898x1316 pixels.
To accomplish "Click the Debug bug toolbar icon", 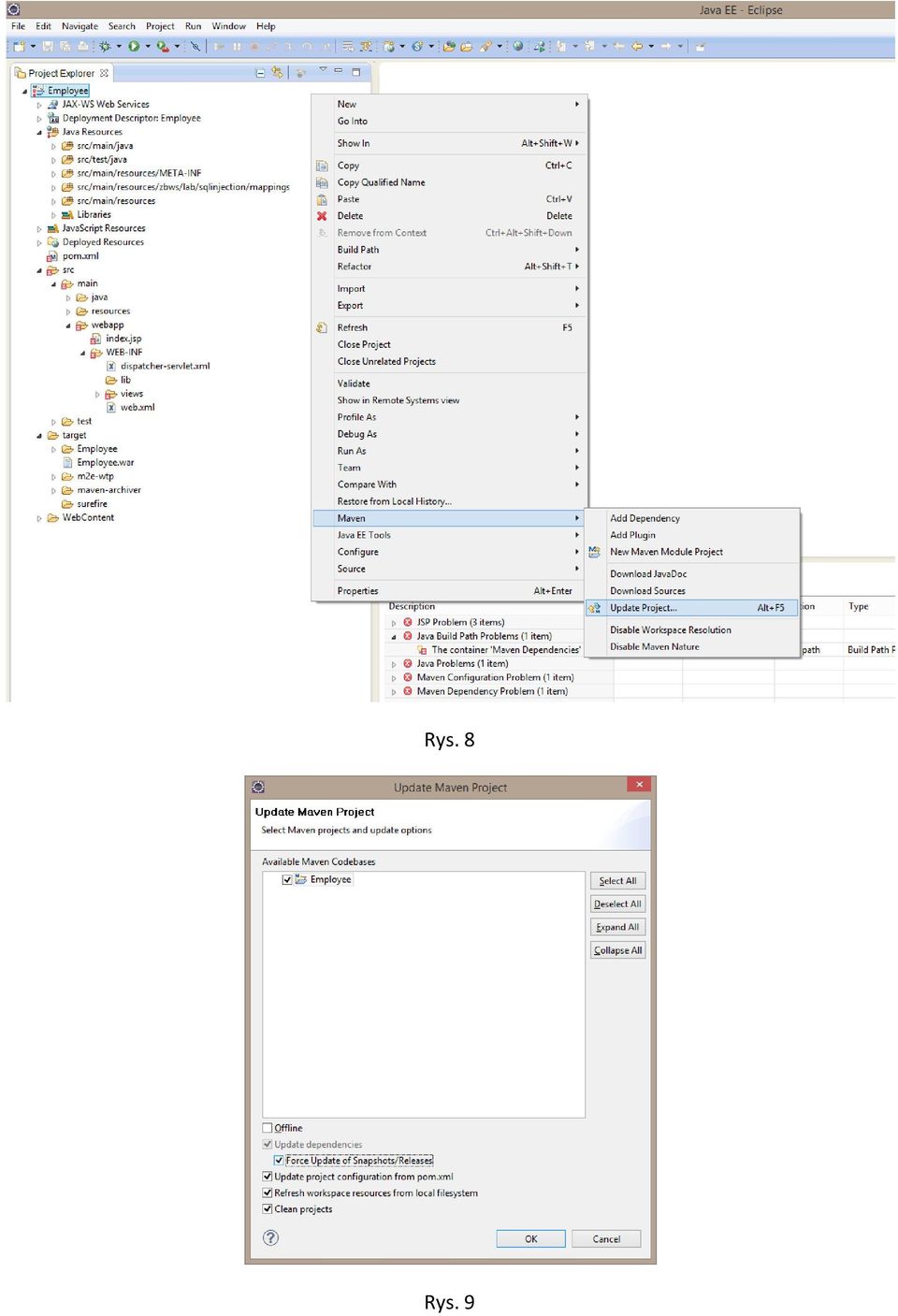I will point(104,46).
